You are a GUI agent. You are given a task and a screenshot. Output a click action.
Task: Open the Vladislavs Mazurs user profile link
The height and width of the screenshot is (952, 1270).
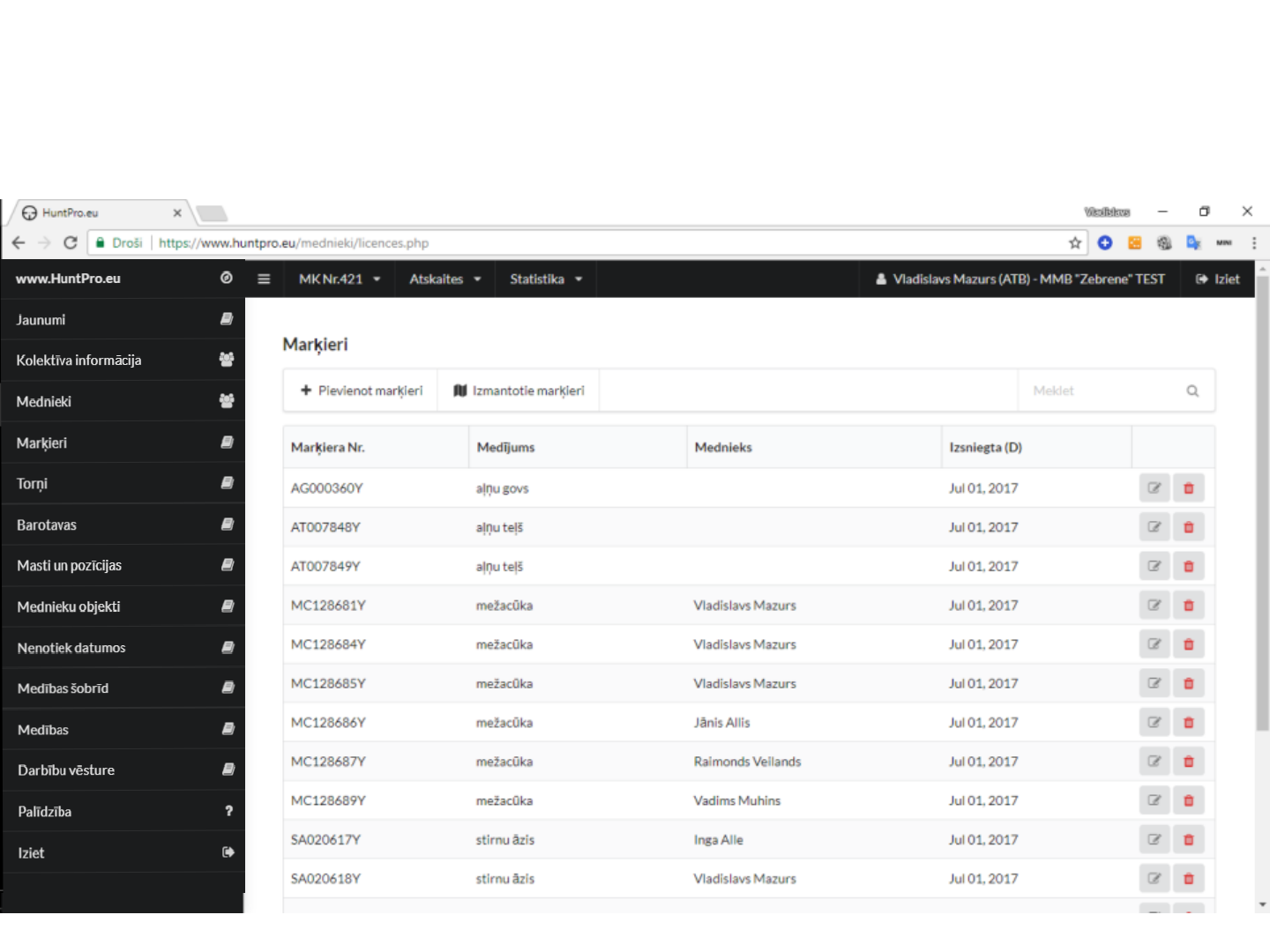(1020, 279)
